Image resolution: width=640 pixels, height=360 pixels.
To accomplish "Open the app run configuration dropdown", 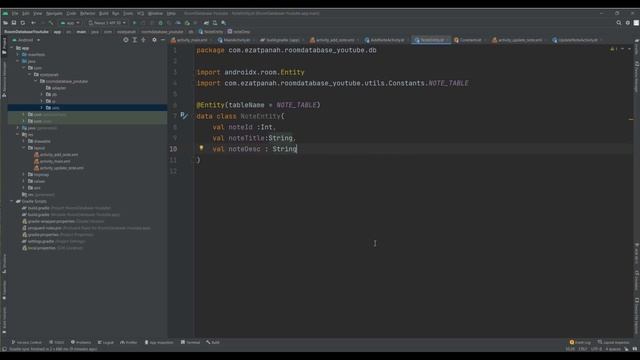I will [70, 23].
